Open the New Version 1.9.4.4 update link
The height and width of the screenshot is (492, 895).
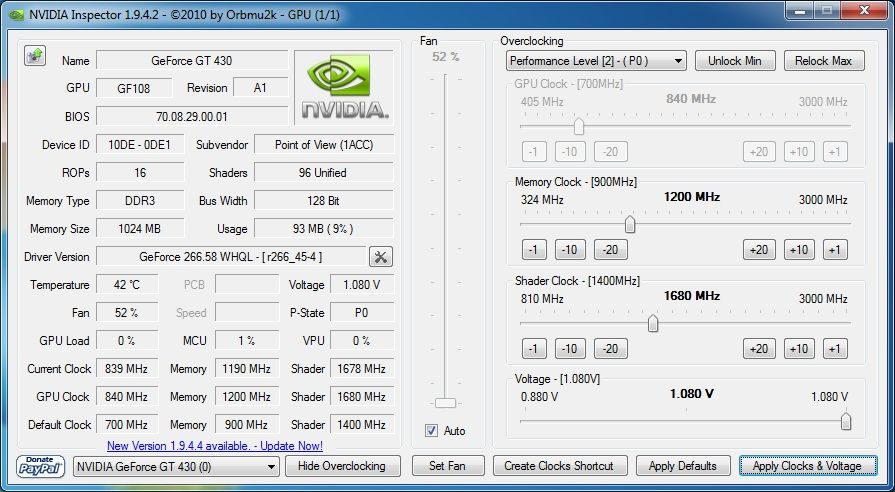pyautogui.click(x=214, y=445)
